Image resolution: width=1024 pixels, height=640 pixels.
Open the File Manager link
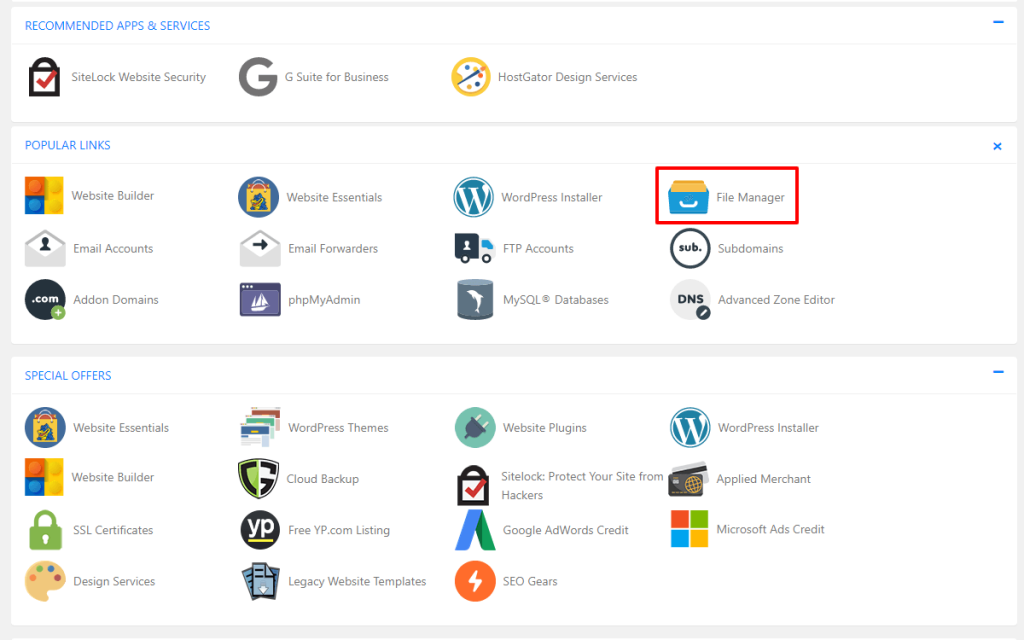(750, 197)
